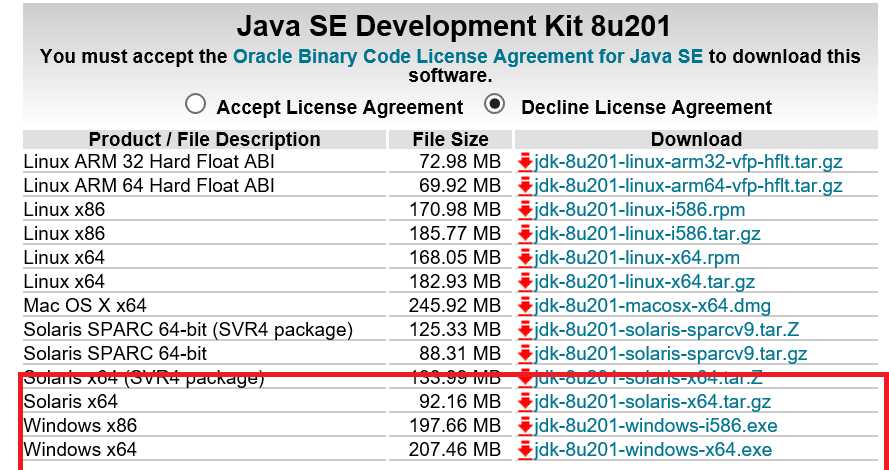
Task: Click the Java SE Development Kit 8u201 heading
Action: pos(453,26)
